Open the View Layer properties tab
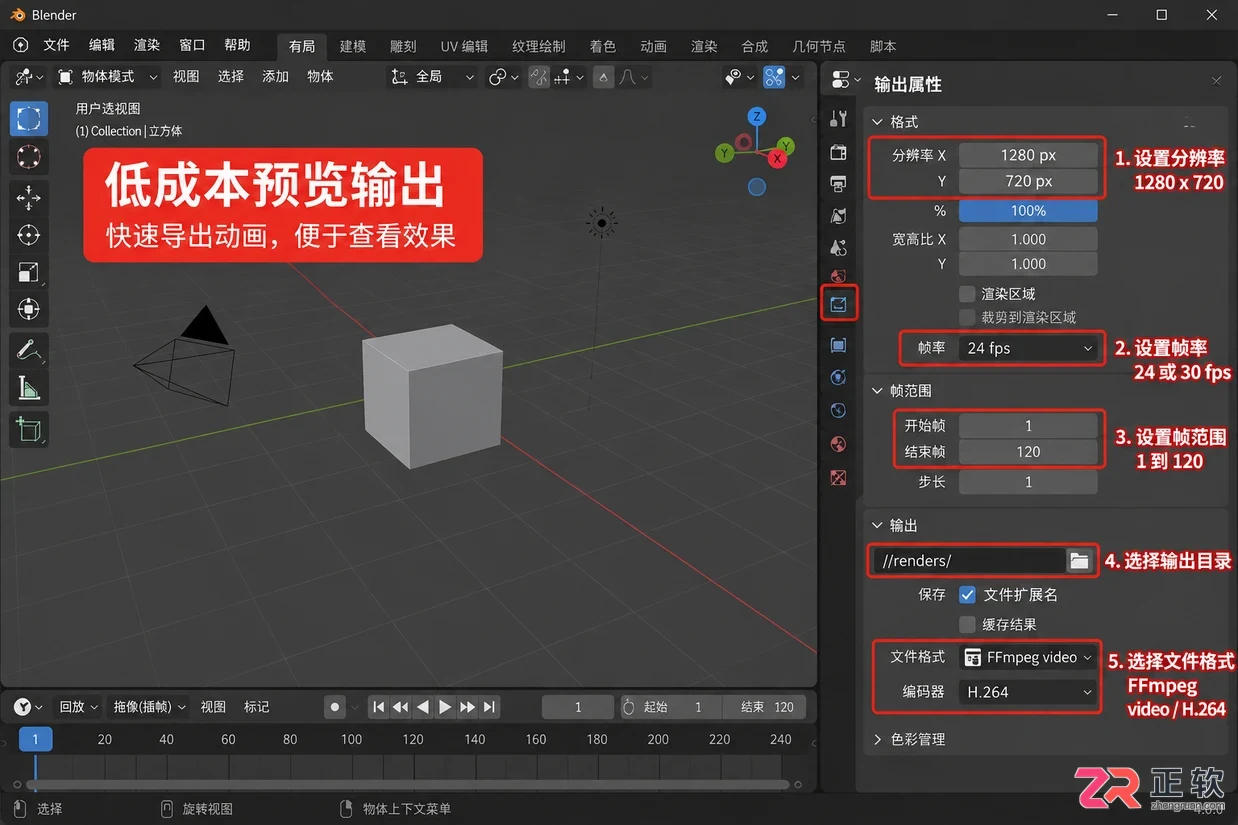The width and height of the screenshot is (1238, 825). point(839,216)
